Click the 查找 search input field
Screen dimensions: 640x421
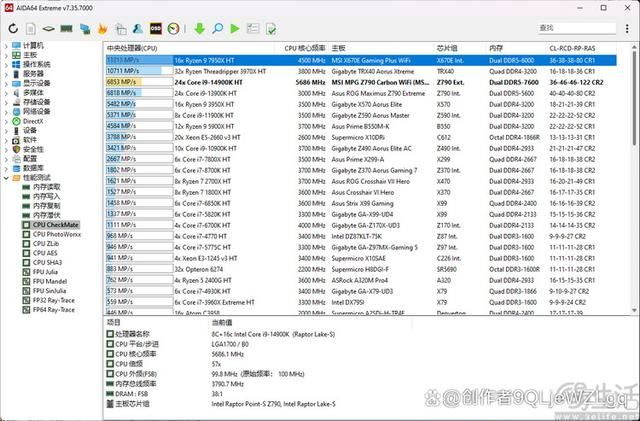click(x=576, y=28)
